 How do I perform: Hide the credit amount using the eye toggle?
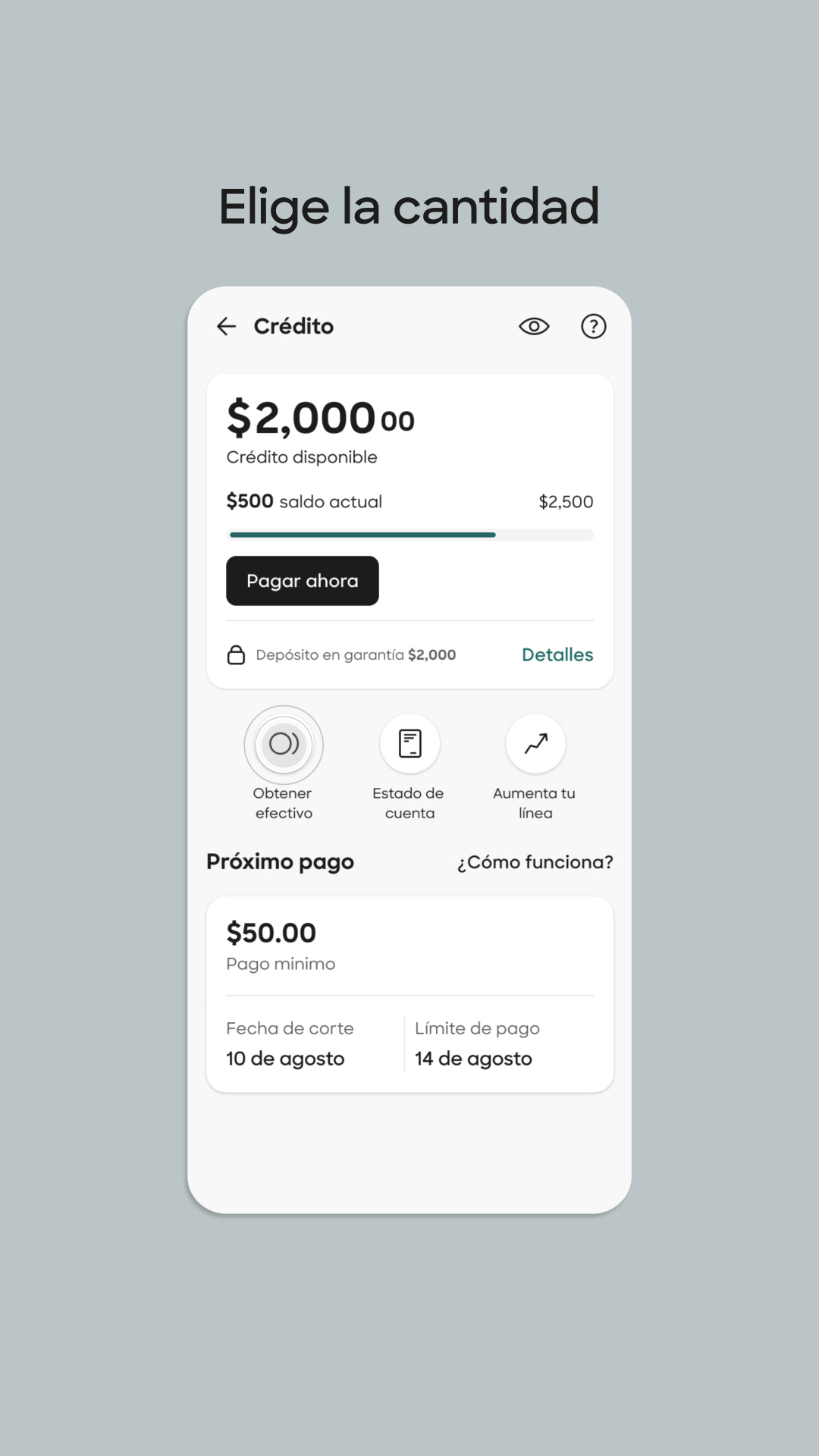tap(534, 326)
